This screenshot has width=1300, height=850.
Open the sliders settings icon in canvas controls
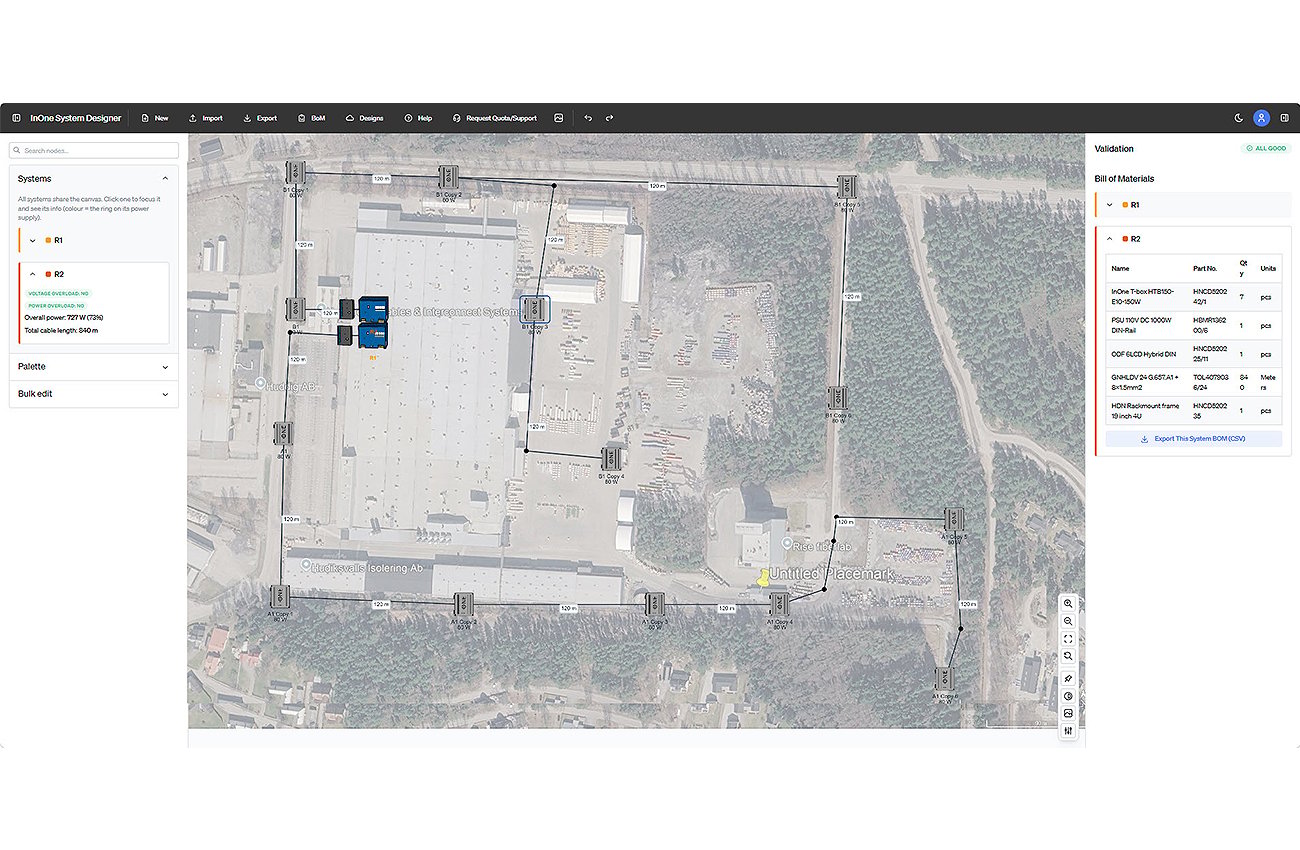pos(1069,731)
